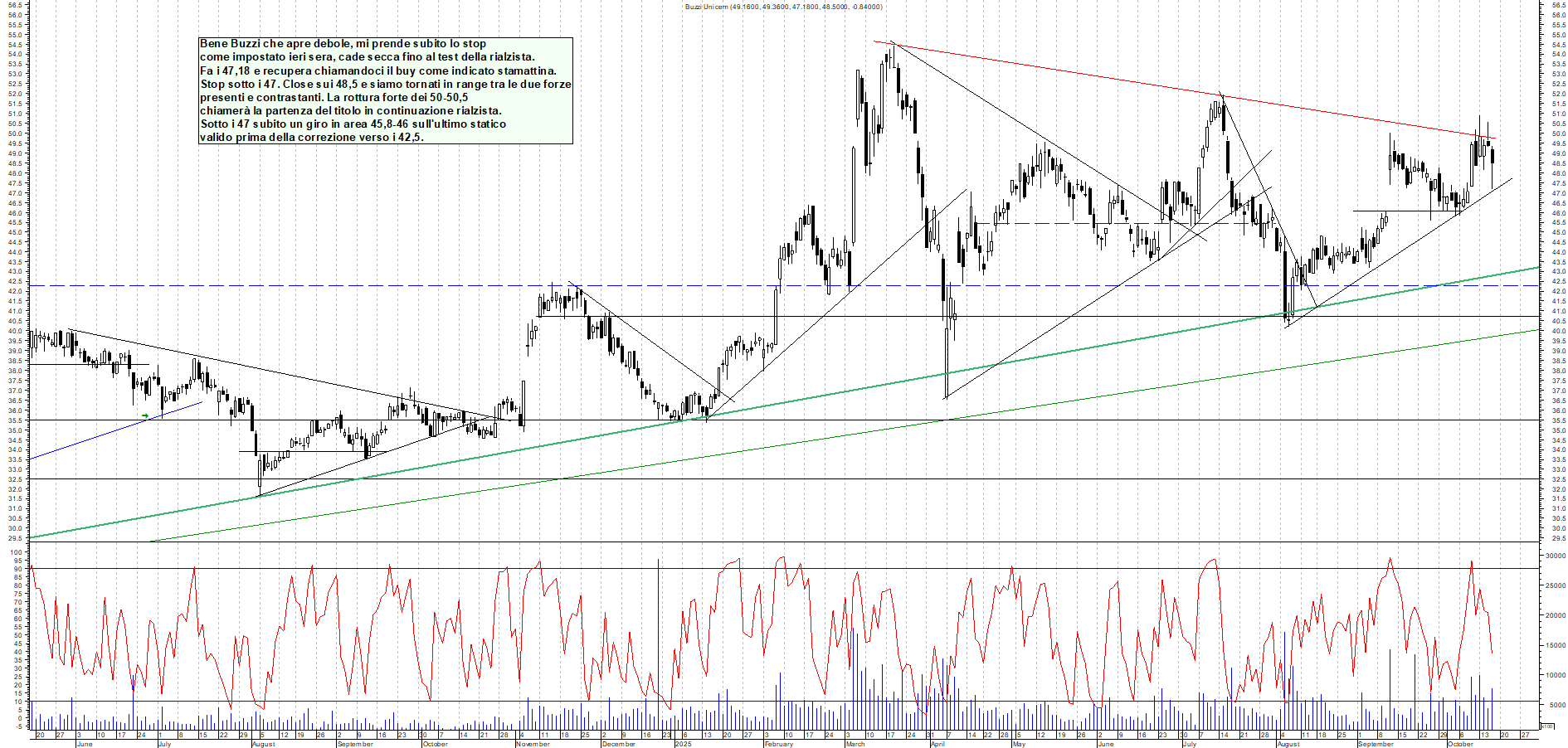Click the 30000 volume scale label
Viewport: 1568px width, 748px height.
(x=1554, y=556)
